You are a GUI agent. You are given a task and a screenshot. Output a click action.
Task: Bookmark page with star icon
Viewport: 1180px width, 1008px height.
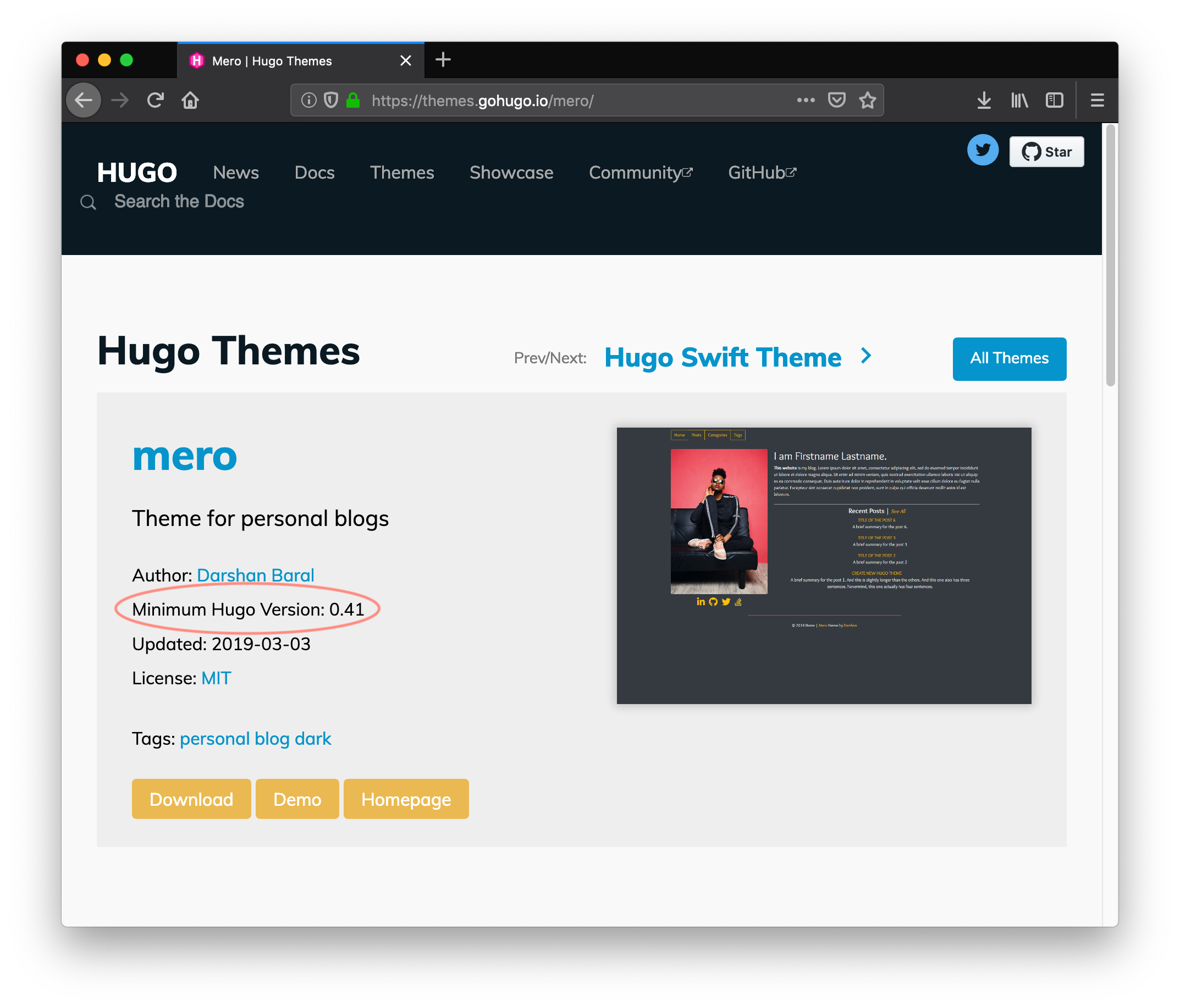(867, 101)
